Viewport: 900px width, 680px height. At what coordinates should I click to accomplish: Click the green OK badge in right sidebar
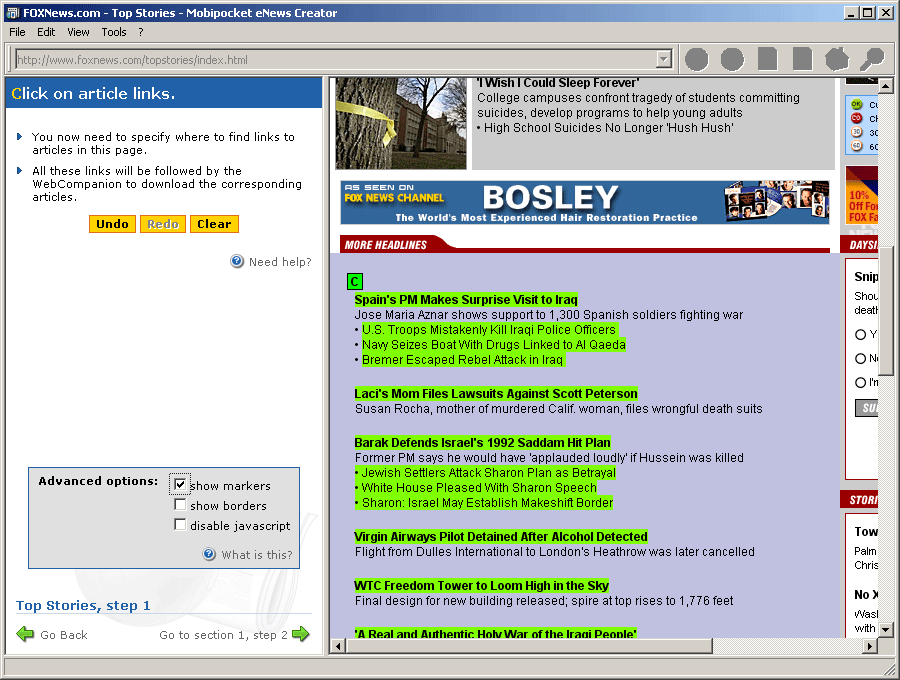(x=856, y=104)
